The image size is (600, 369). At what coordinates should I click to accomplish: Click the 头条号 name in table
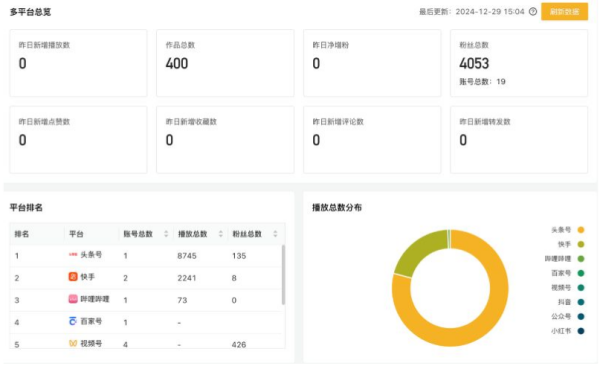[x=91, y=255]
